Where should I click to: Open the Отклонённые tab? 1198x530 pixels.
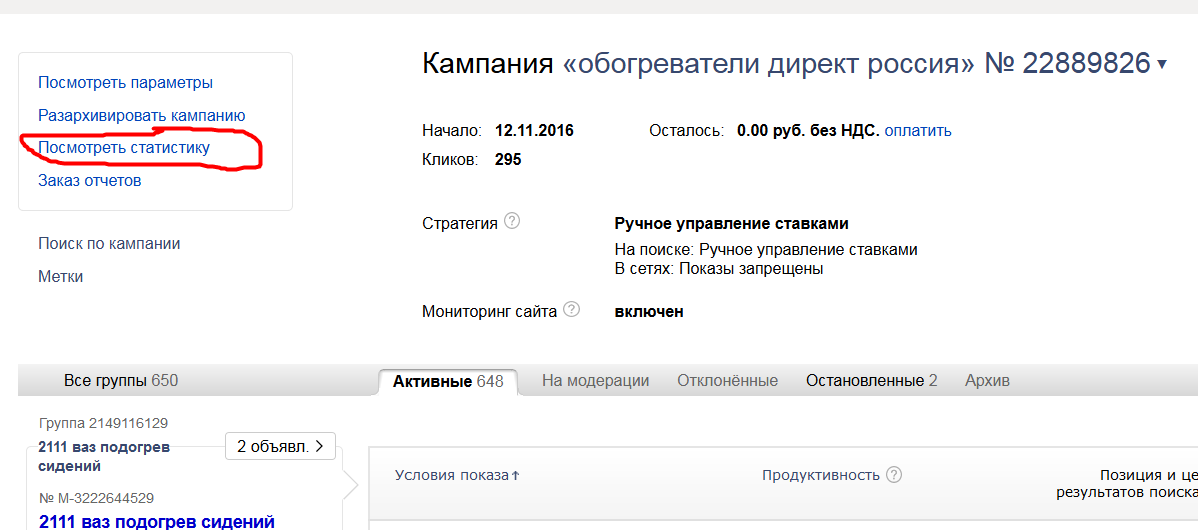point(727,380)
